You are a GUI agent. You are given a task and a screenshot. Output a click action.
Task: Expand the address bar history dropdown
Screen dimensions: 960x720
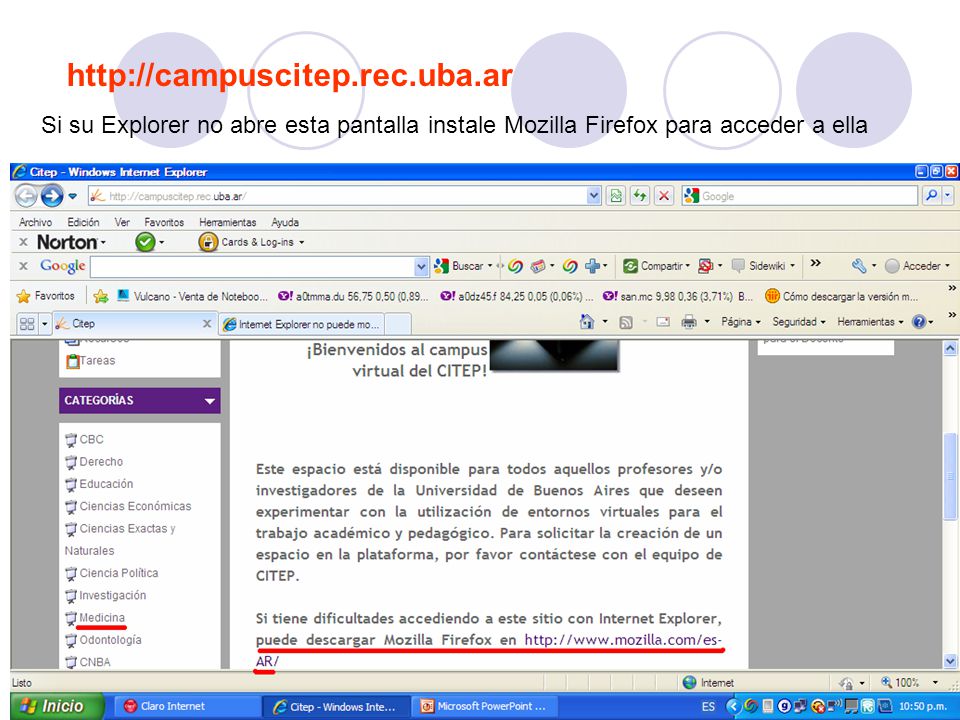coord(593,196)
